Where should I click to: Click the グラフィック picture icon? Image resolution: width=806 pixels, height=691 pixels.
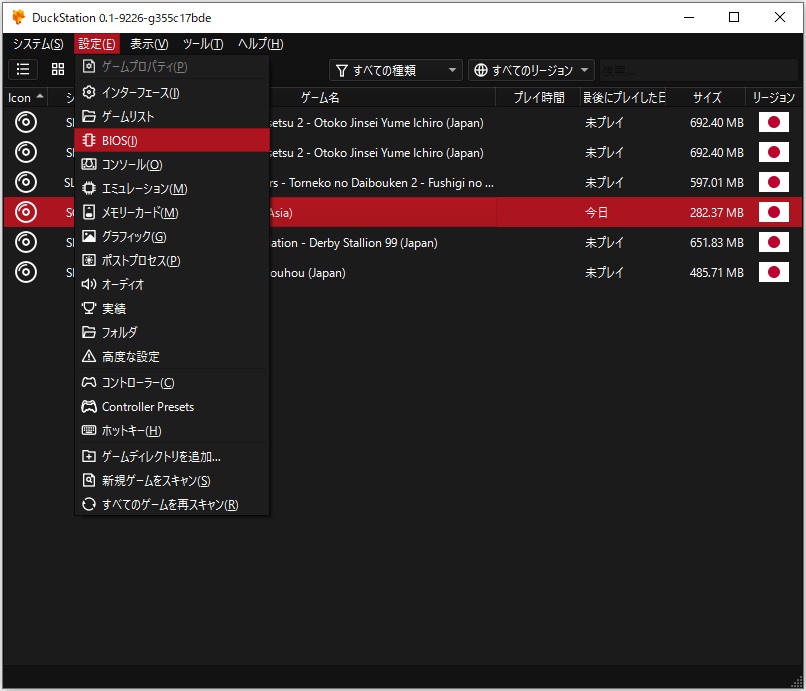[x=89, y=237]
